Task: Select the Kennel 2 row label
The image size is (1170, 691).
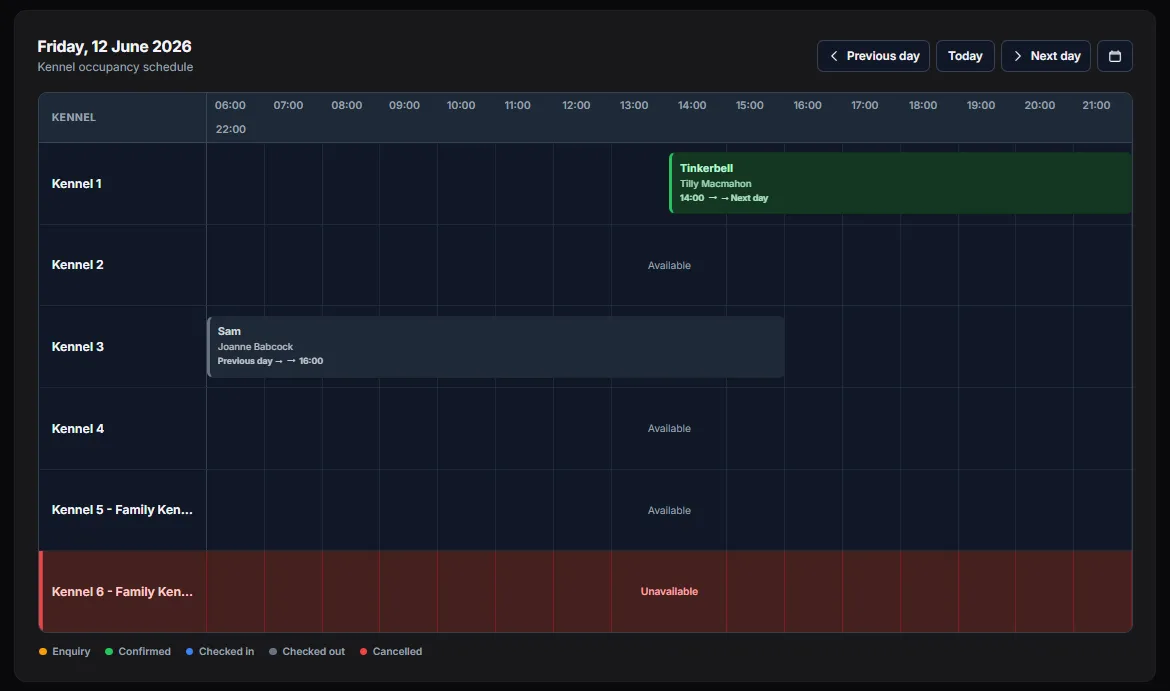Action: pos(78,265)
